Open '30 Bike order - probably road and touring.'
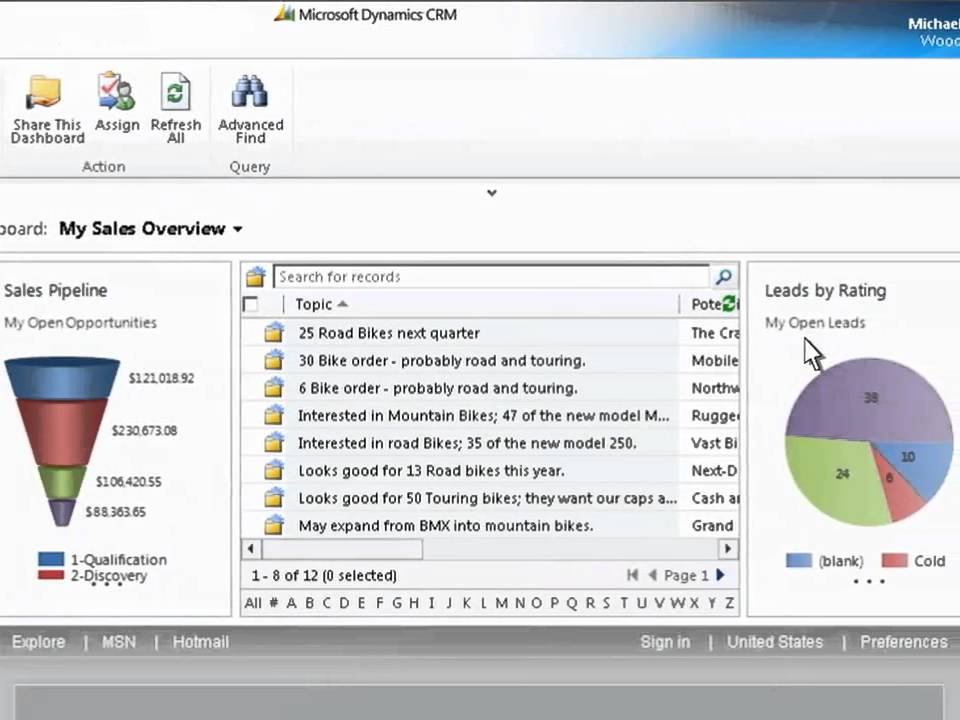 (441, 361)
